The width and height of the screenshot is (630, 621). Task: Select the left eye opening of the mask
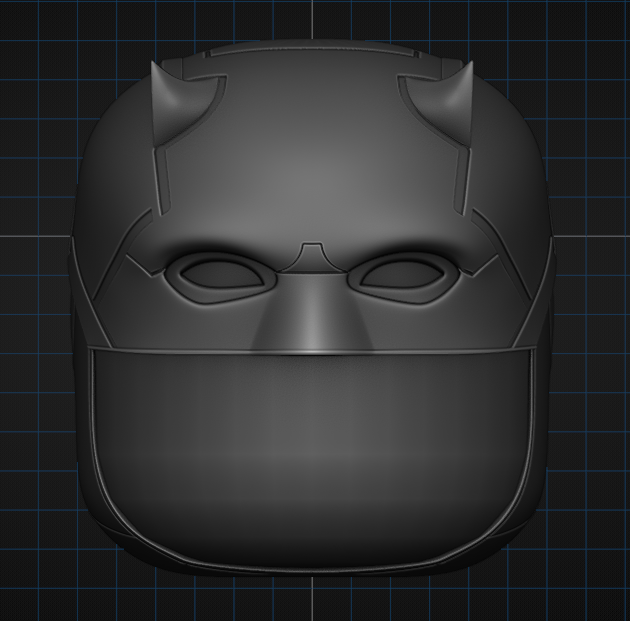(x=223, y=274)
